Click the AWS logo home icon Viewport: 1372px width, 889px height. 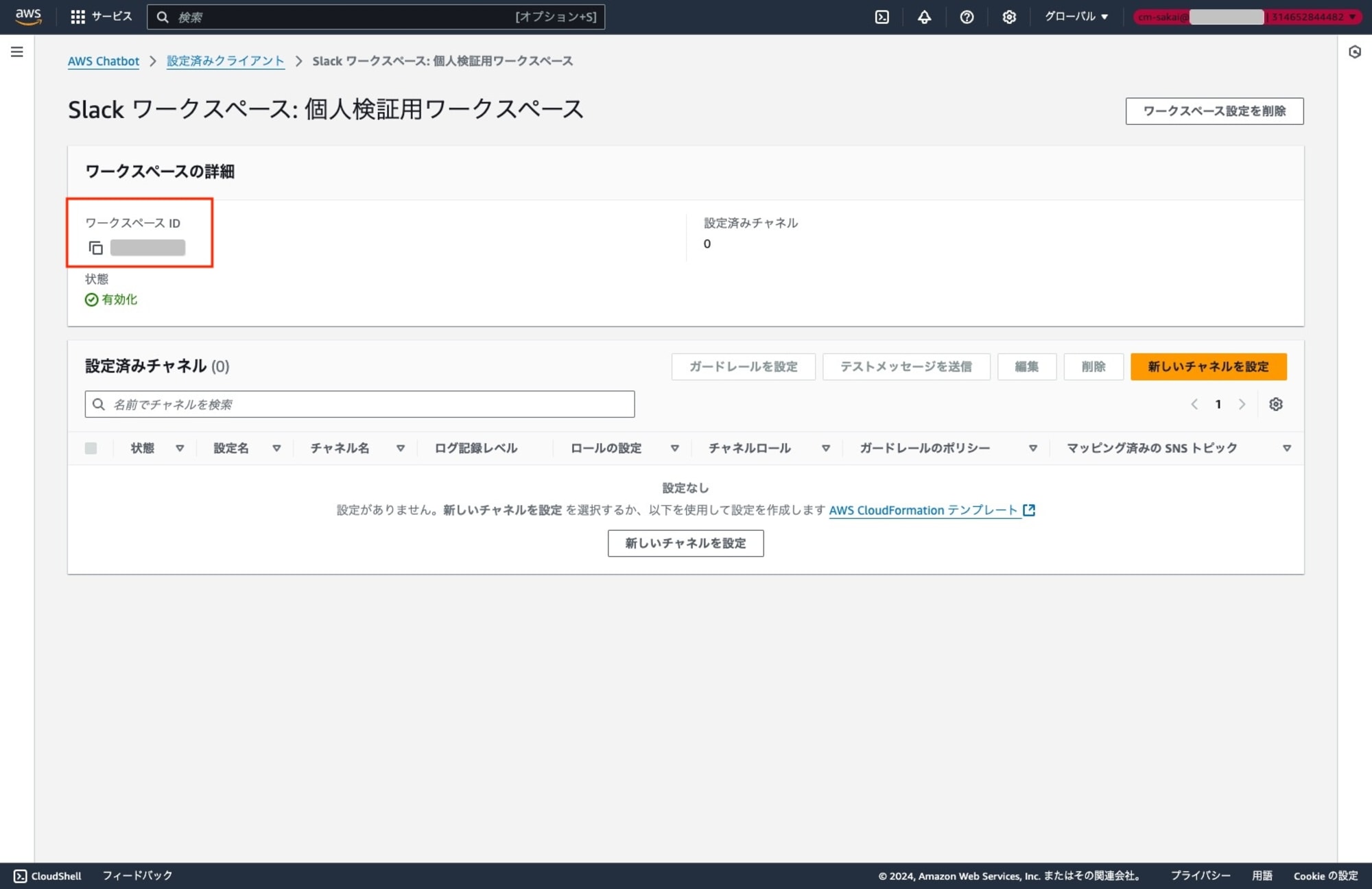click(x=28, y=16)
